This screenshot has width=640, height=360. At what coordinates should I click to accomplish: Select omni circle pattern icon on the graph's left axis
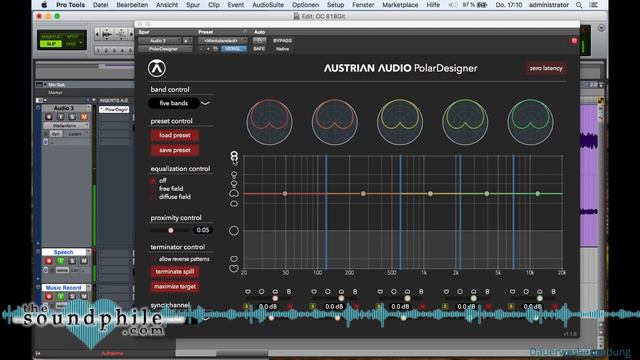tap(234, 231)
